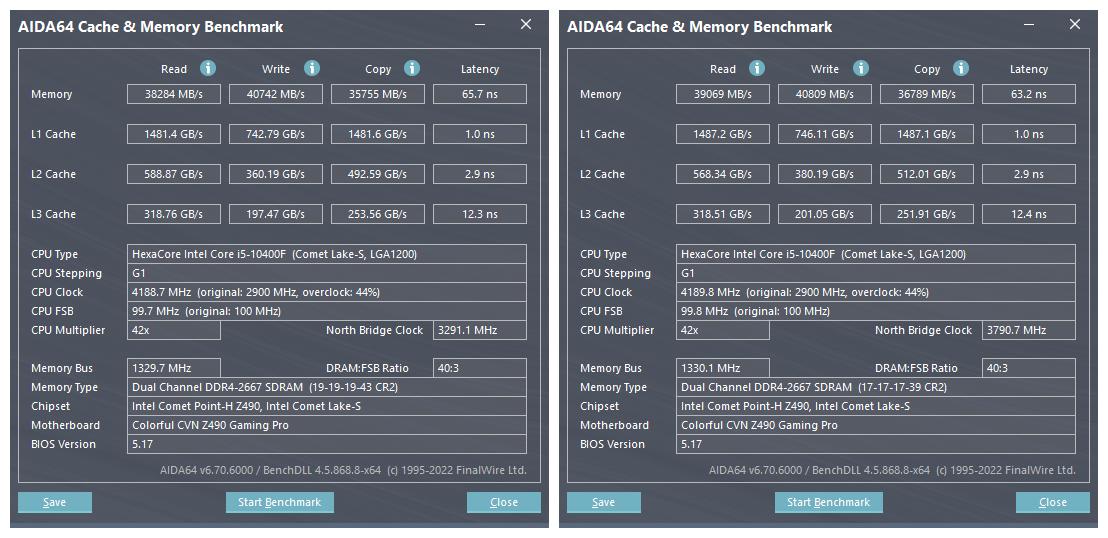Click the Close button in right window
This screenshot has width=1108, height=538.
click(x=1052, y=502)
